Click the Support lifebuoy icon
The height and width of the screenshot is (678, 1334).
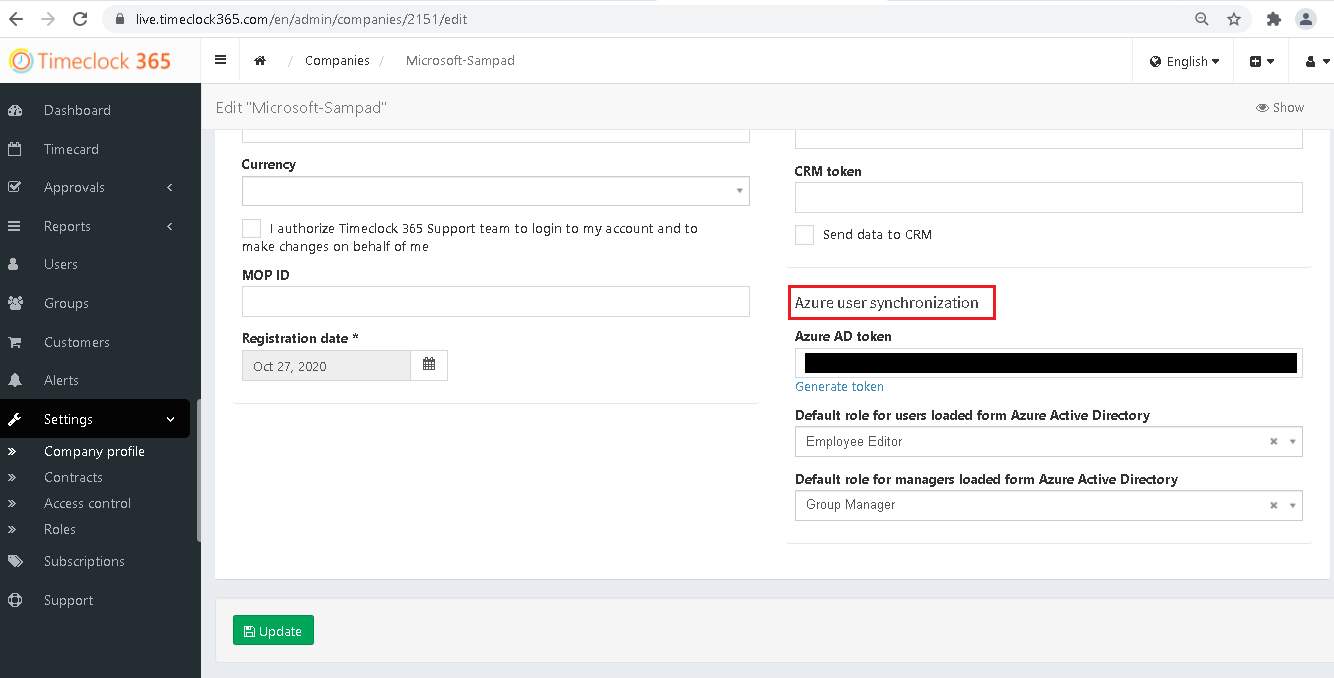coord(15,600)
